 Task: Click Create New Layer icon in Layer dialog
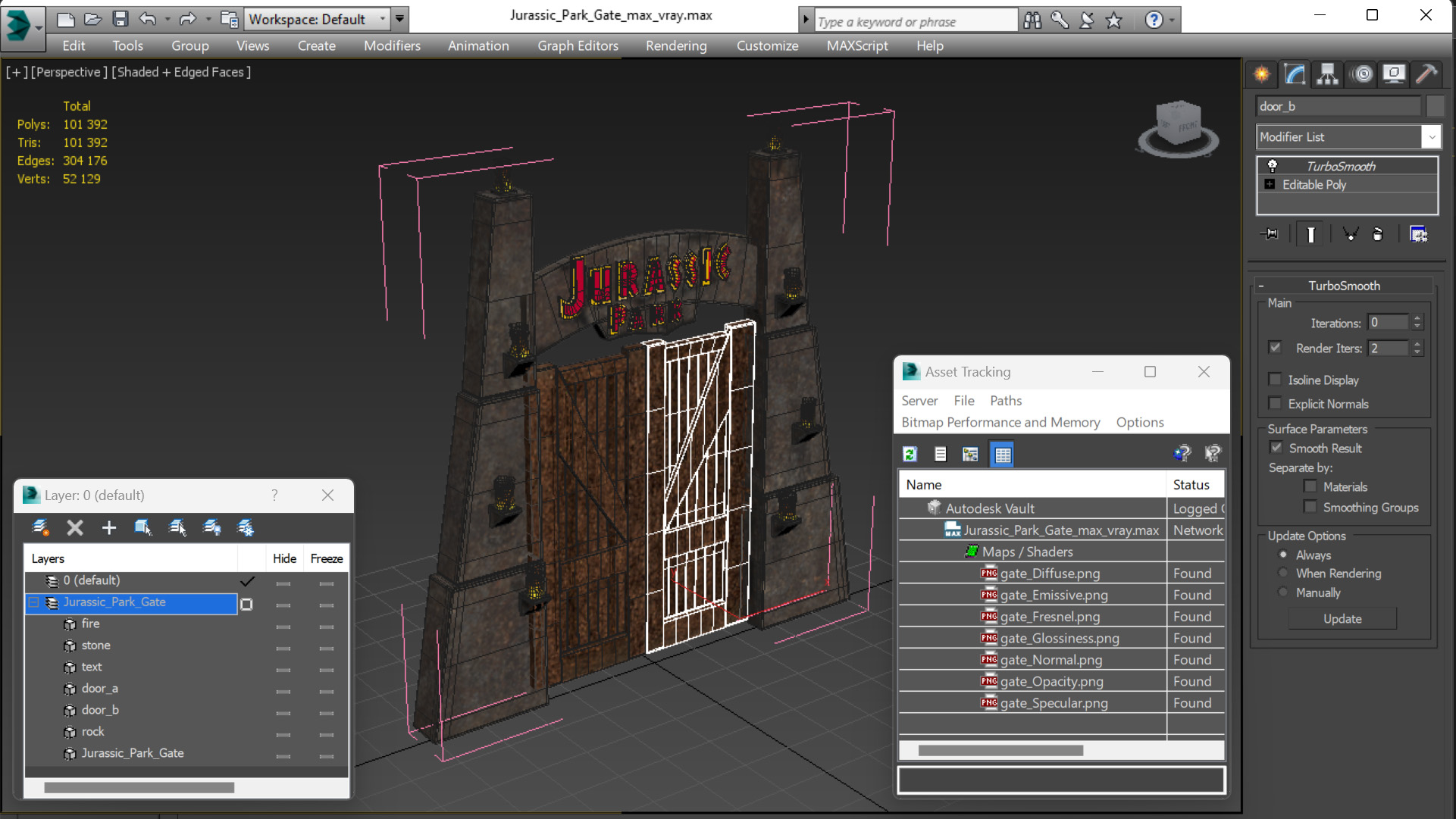40,527
